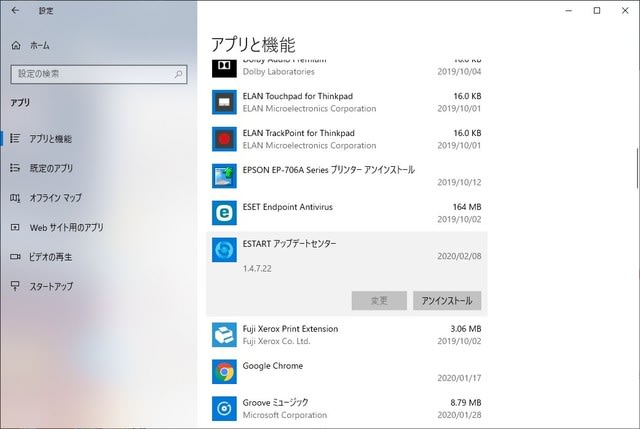The height and width of the screenshot is (429, 640).
Task: Select Groove ミュージック entry name
Action: 276,402
